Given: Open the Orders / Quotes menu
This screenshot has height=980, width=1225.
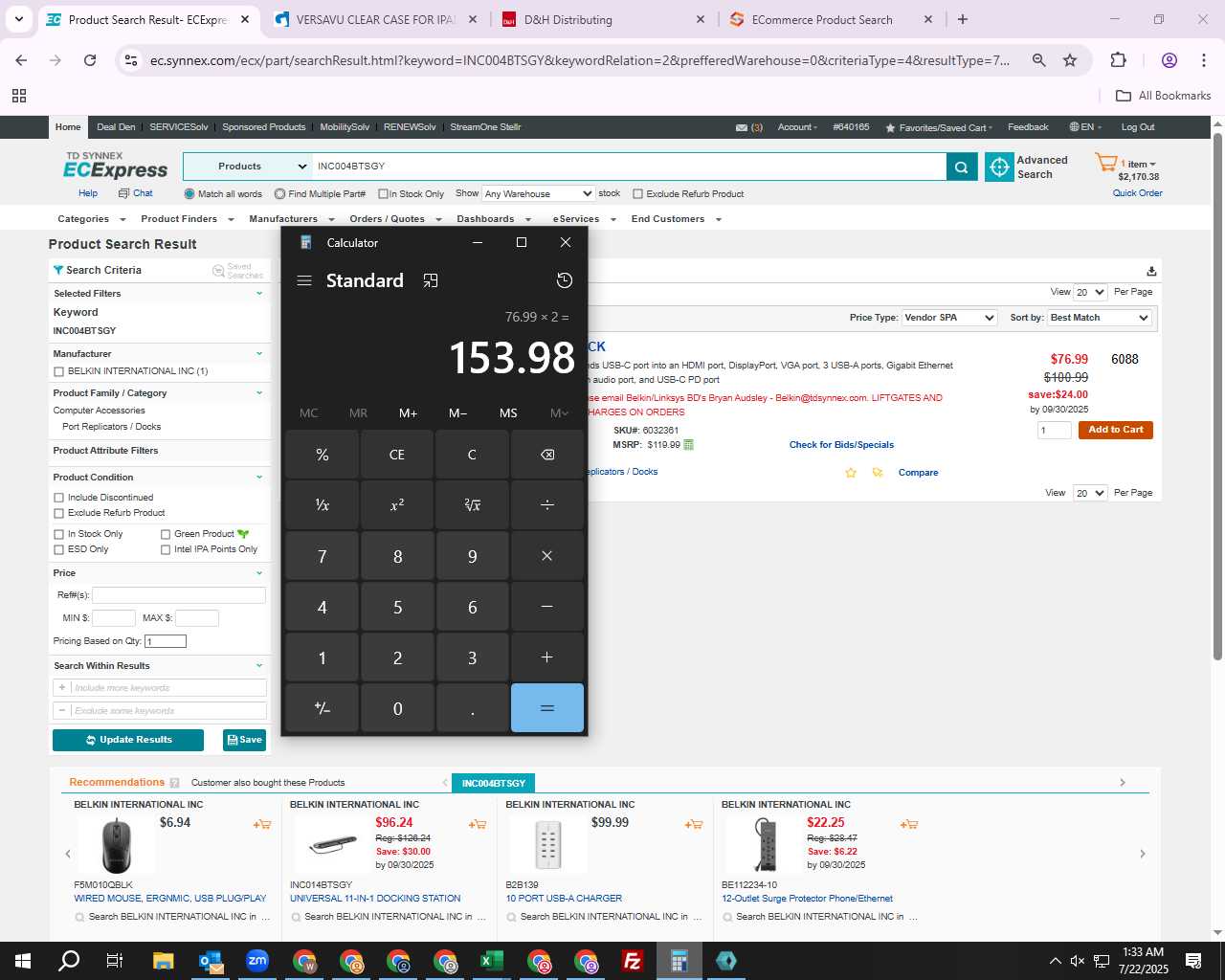Looking at the screenshot, I should [x=395, y=219].
